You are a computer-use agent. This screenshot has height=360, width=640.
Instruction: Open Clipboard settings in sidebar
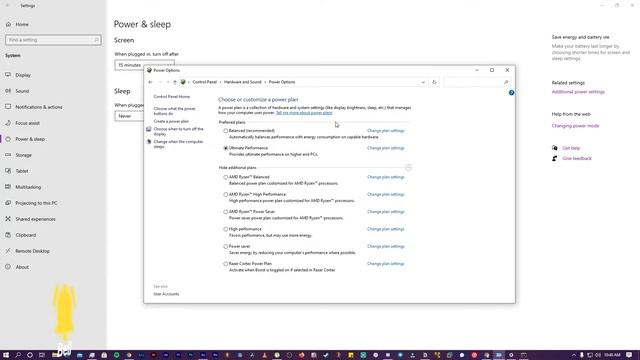click(25, 235)
